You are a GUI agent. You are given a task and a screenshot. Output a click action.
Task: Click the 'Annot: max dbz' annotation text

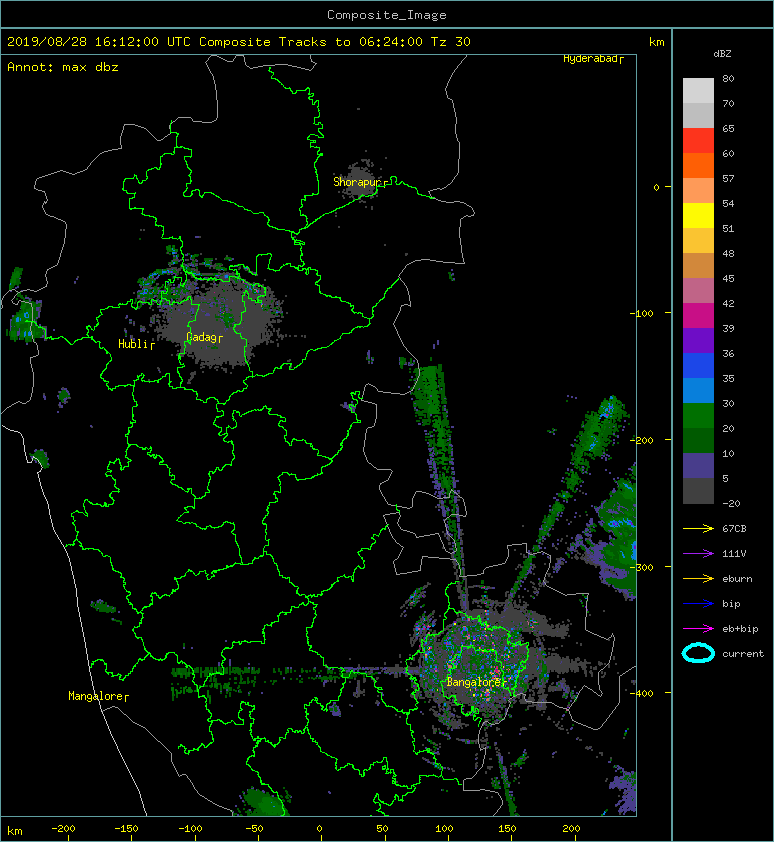(63, 67)
